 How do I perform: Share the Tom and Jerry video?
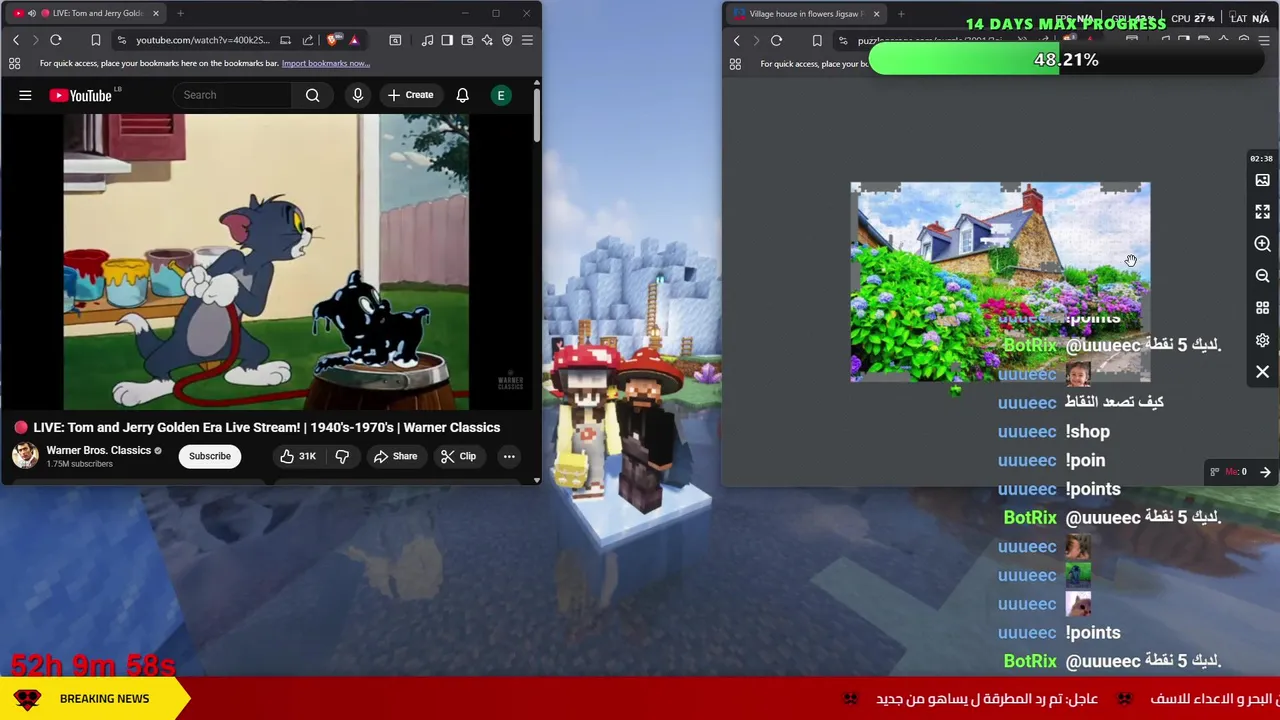click(x=395, y=456)
